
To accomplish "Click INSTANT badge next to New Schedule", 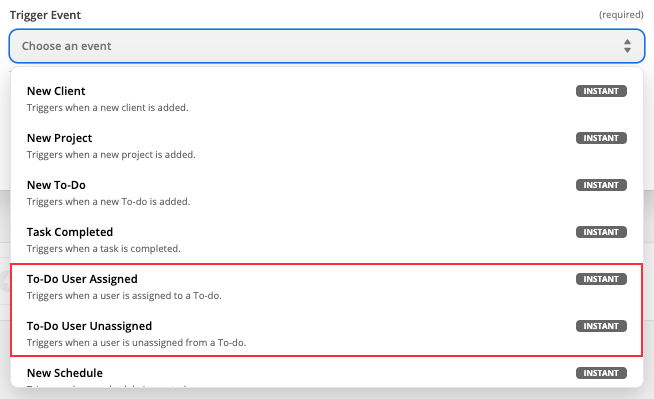I will pos(601,373).
